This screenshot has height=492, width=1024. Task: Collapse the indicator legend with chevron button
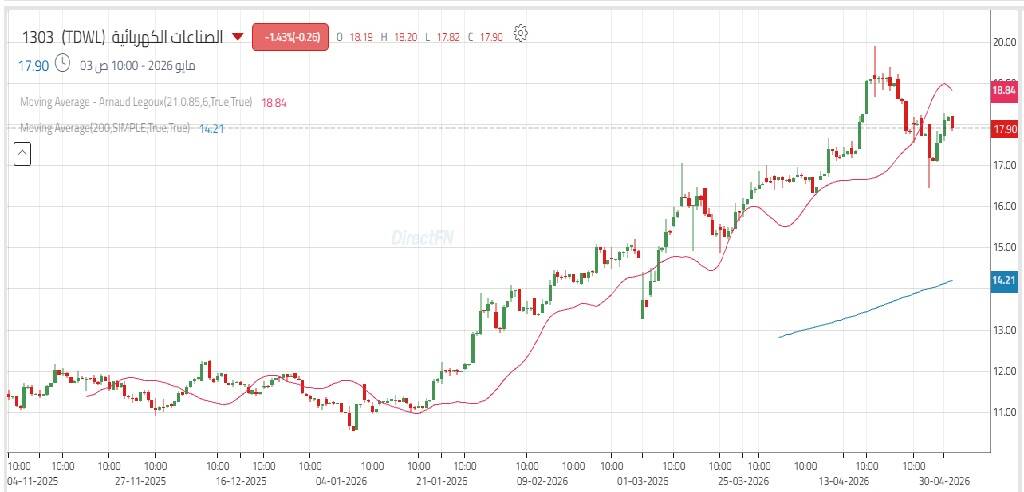pyautogui.click(x=22, y=155)
